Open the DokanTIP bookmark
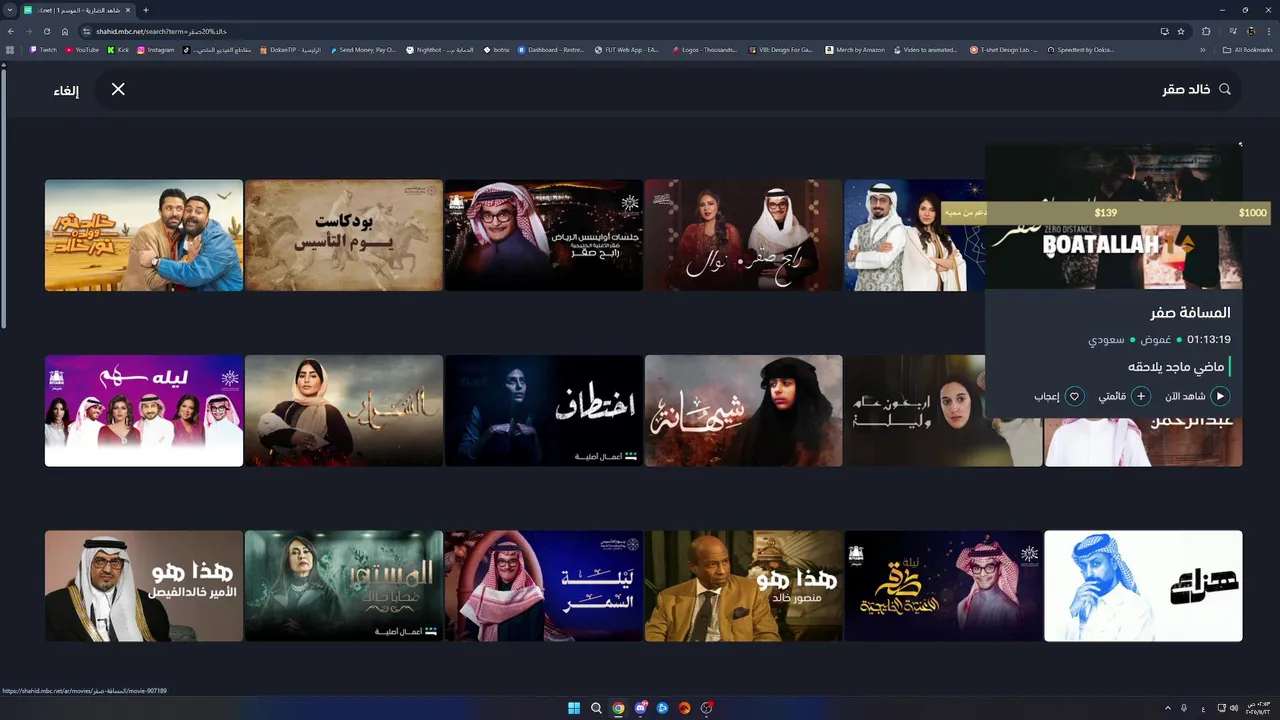The height and width of the screenshot is (720, 1280). click(x=290, y=49)
